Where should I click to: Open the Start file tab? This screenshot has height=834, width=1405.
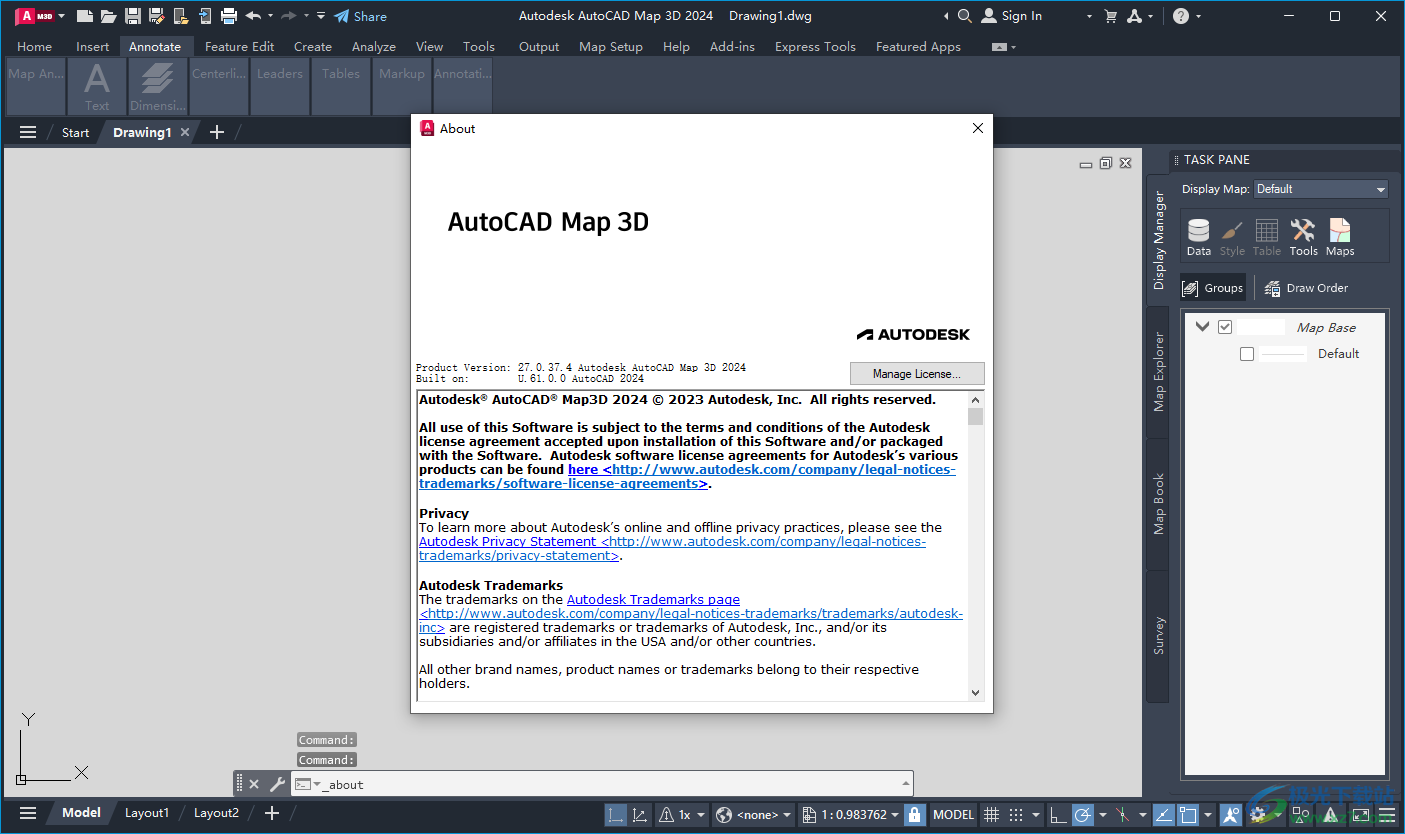(75, 132)
